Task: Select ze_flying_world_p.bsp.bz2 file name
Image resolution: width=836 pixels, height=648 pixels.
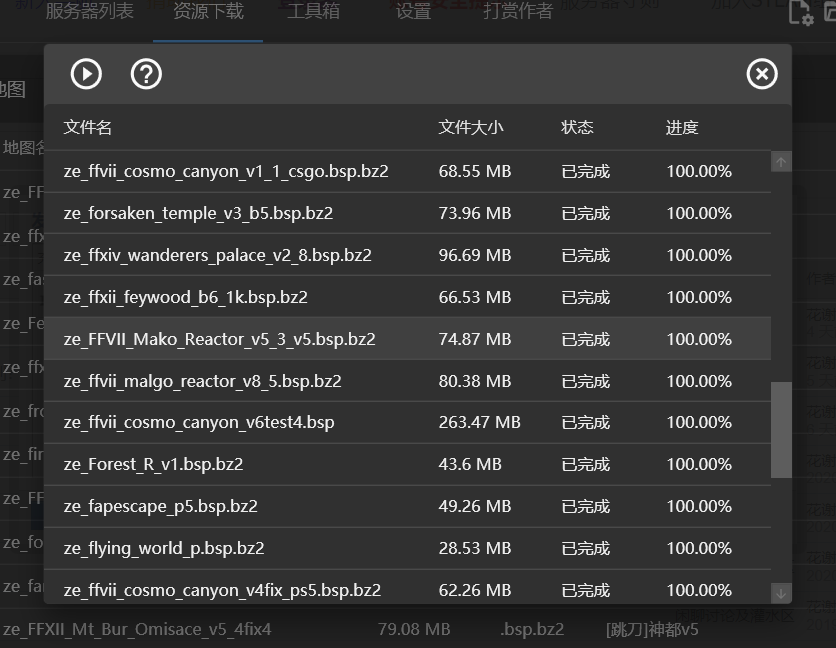Action: click(164, 548)
